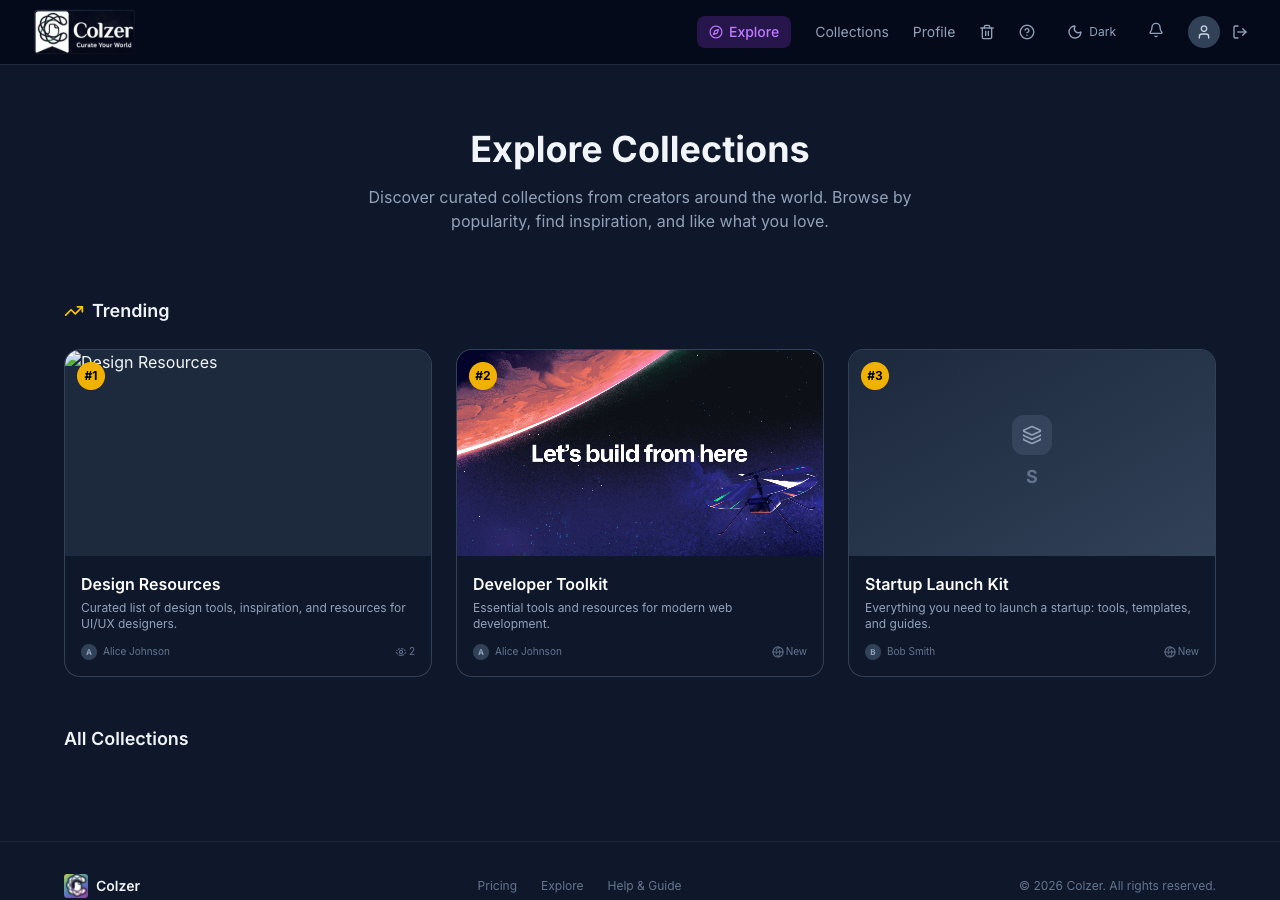Click the view count eye icon on Design Resources
This screenshot has height=900, width=1280.
click(x=400, y=651)
